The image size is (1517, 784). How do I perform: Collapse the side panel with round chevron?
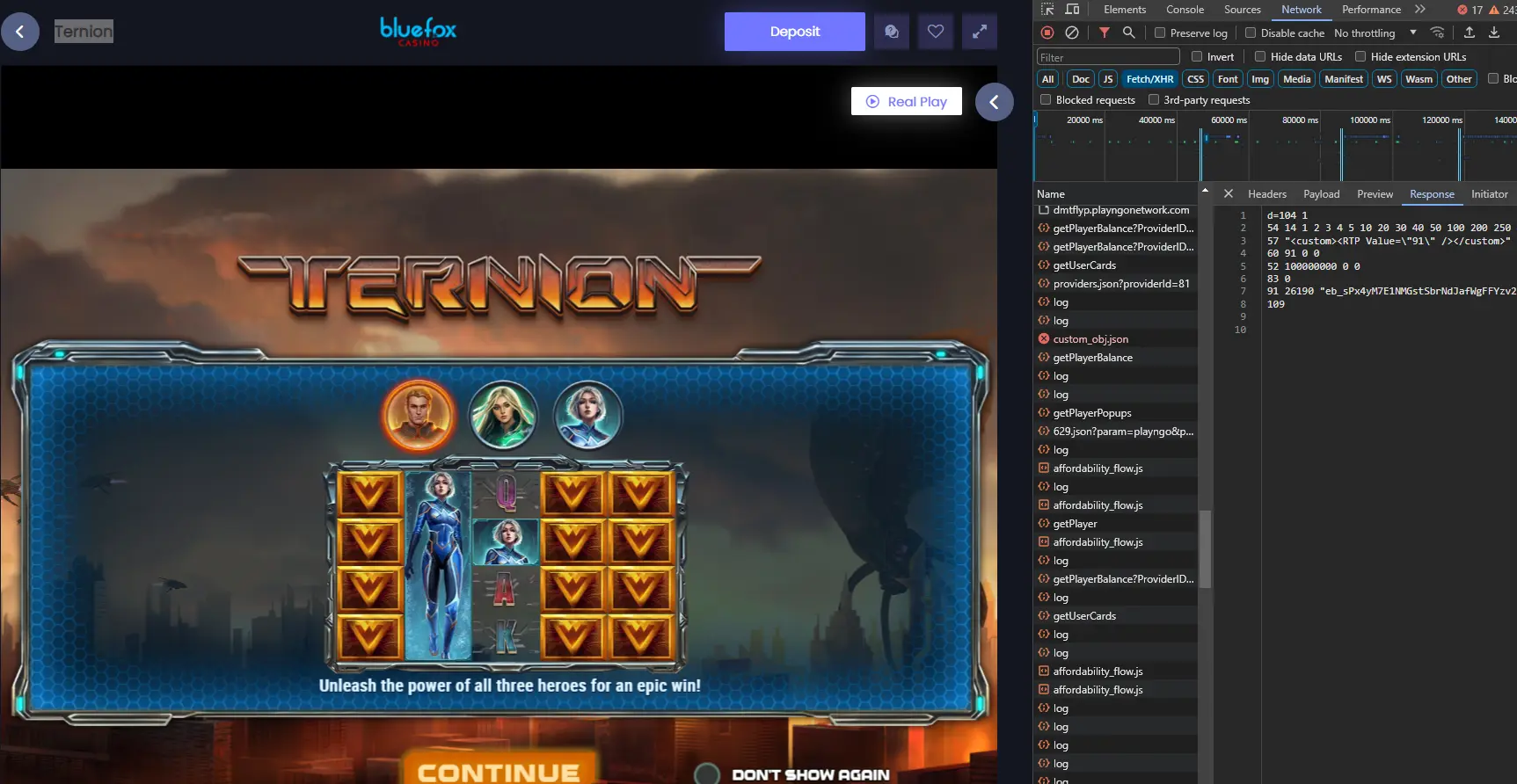pos(995,102)
